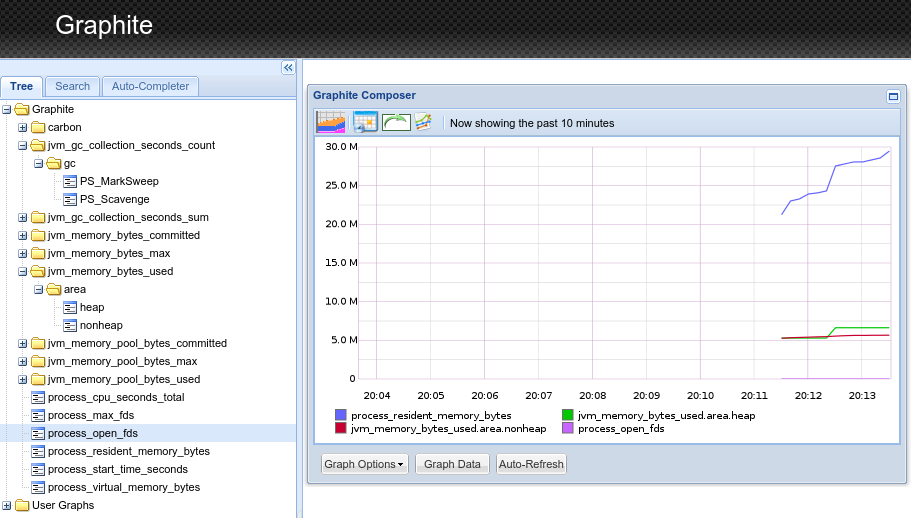Click the 'Now showing the past 10 minutes' text
This screenshot has width=911, height=518.
point(532,123)
